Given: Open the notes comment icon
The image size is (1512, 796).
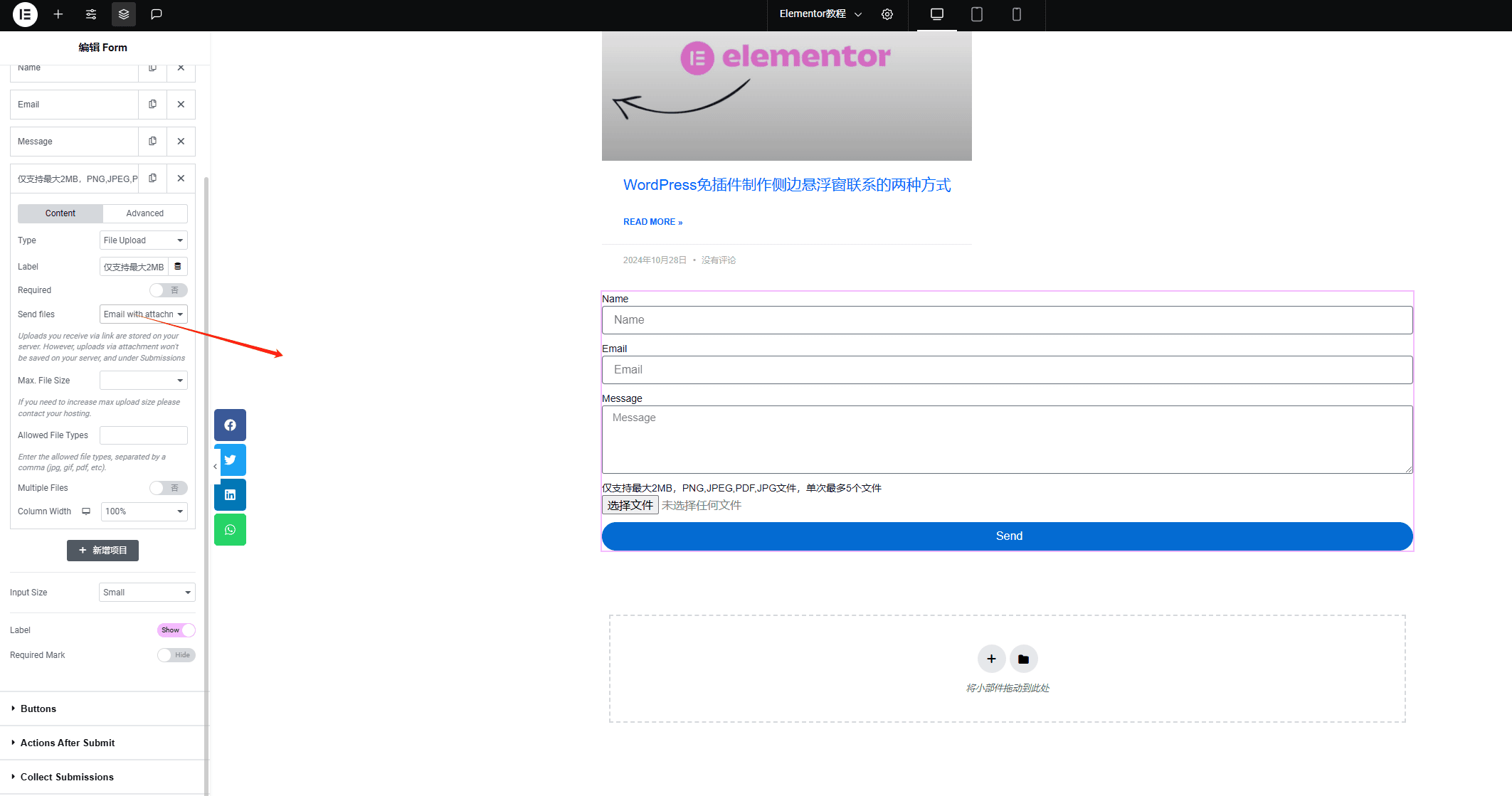Looking at the screenshot, I should (157, 14).
